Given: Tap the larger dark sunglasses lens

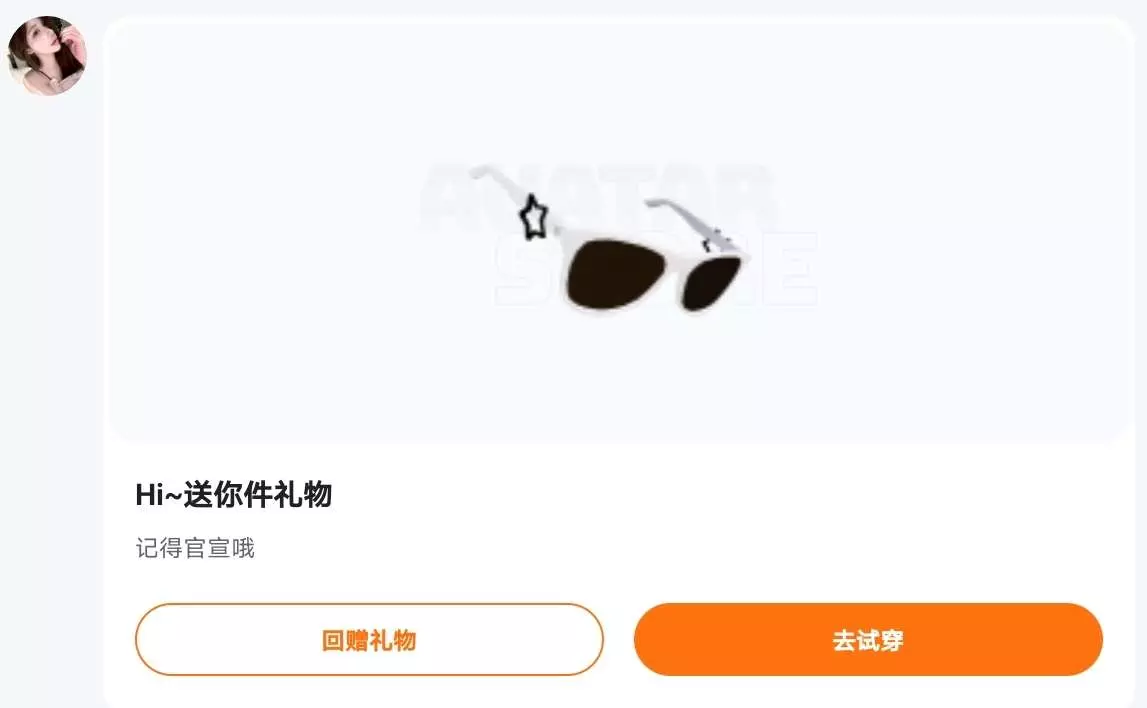Looking at the screenshot, I should click(614, 273).
